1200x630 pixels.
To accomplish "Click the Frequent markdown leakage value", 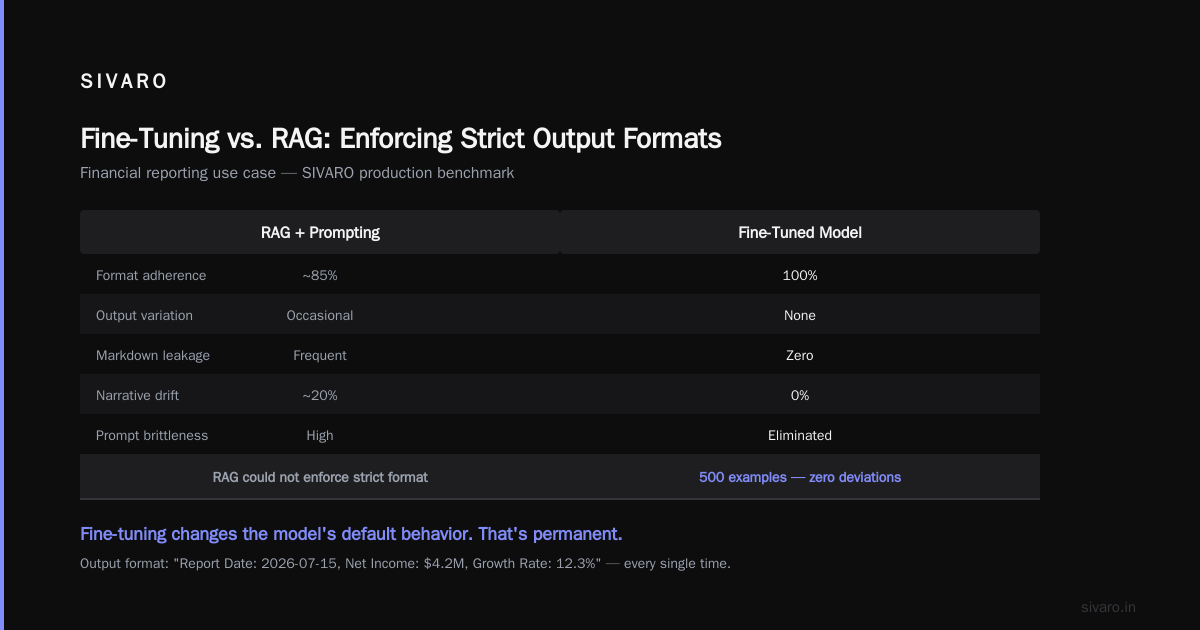I will pos(320,355).
